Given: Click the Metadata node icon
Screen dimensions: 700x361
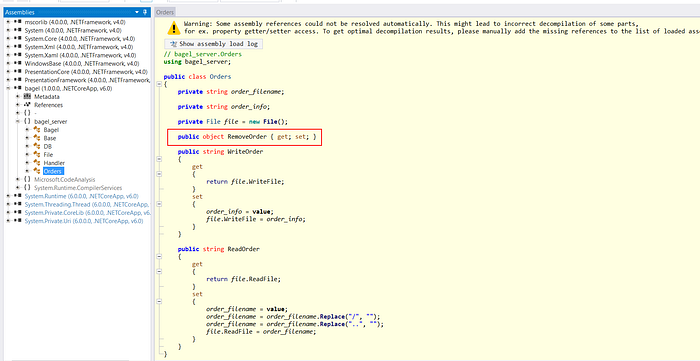Looking at the screenshot, I should pyautogui.click(x=27, y=96).
